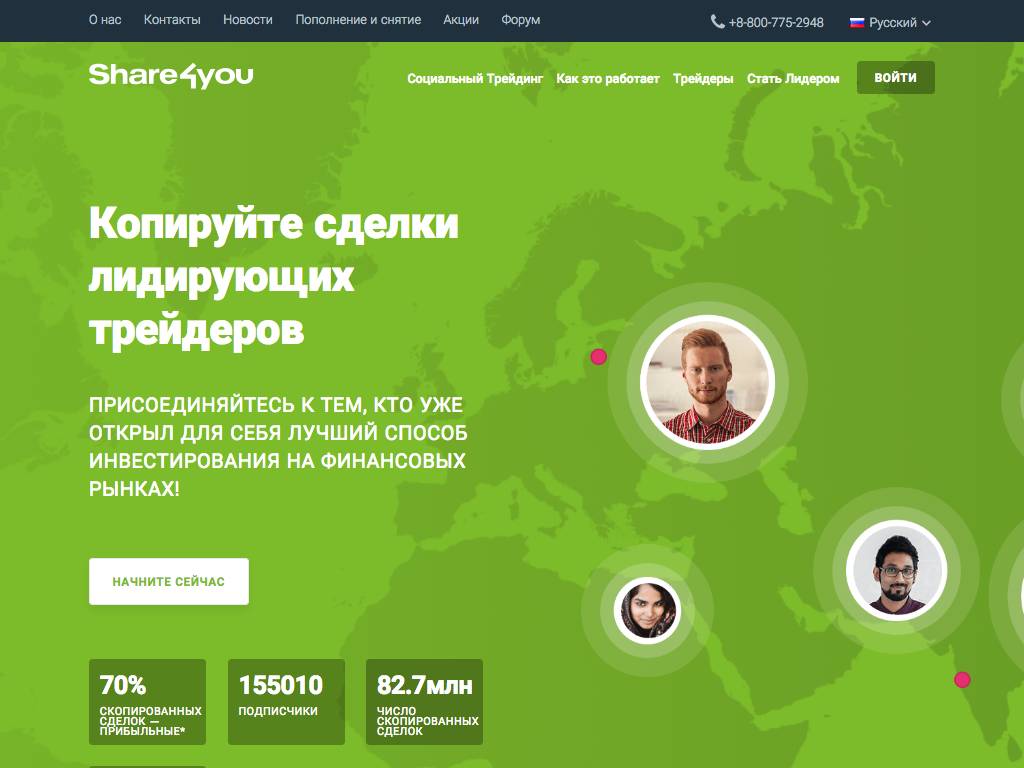Click the red-haired trader's avatar
Viewport: 1024px width, 768px height.
pos(707,382)
